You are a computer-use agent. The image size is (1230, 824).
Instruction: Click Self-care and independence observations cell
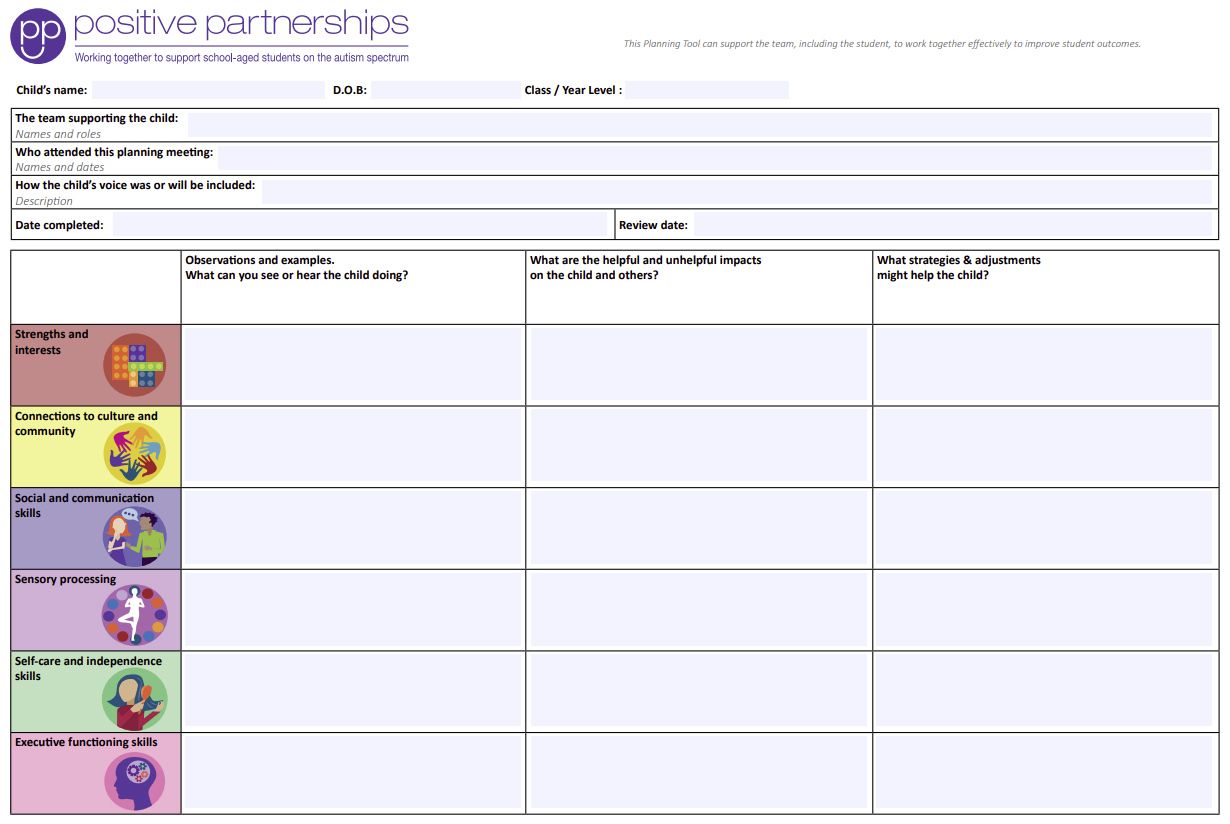[354, 691]
